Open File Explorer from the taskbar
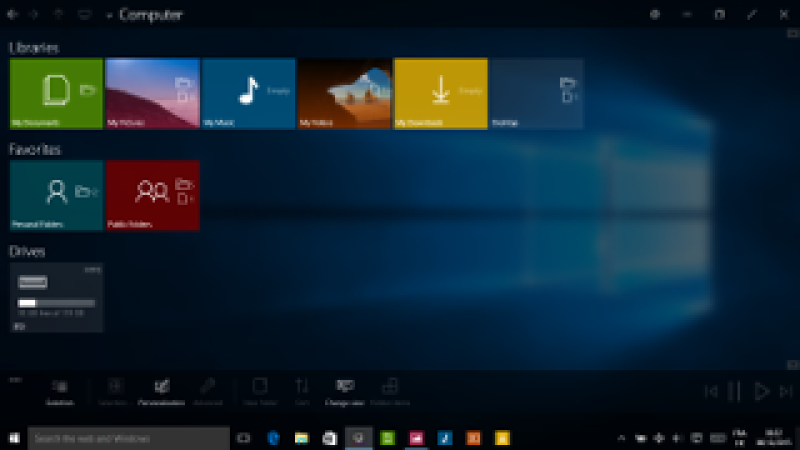Screen dimensions: 800x450 pyautogui.click(x=302, y=438)
